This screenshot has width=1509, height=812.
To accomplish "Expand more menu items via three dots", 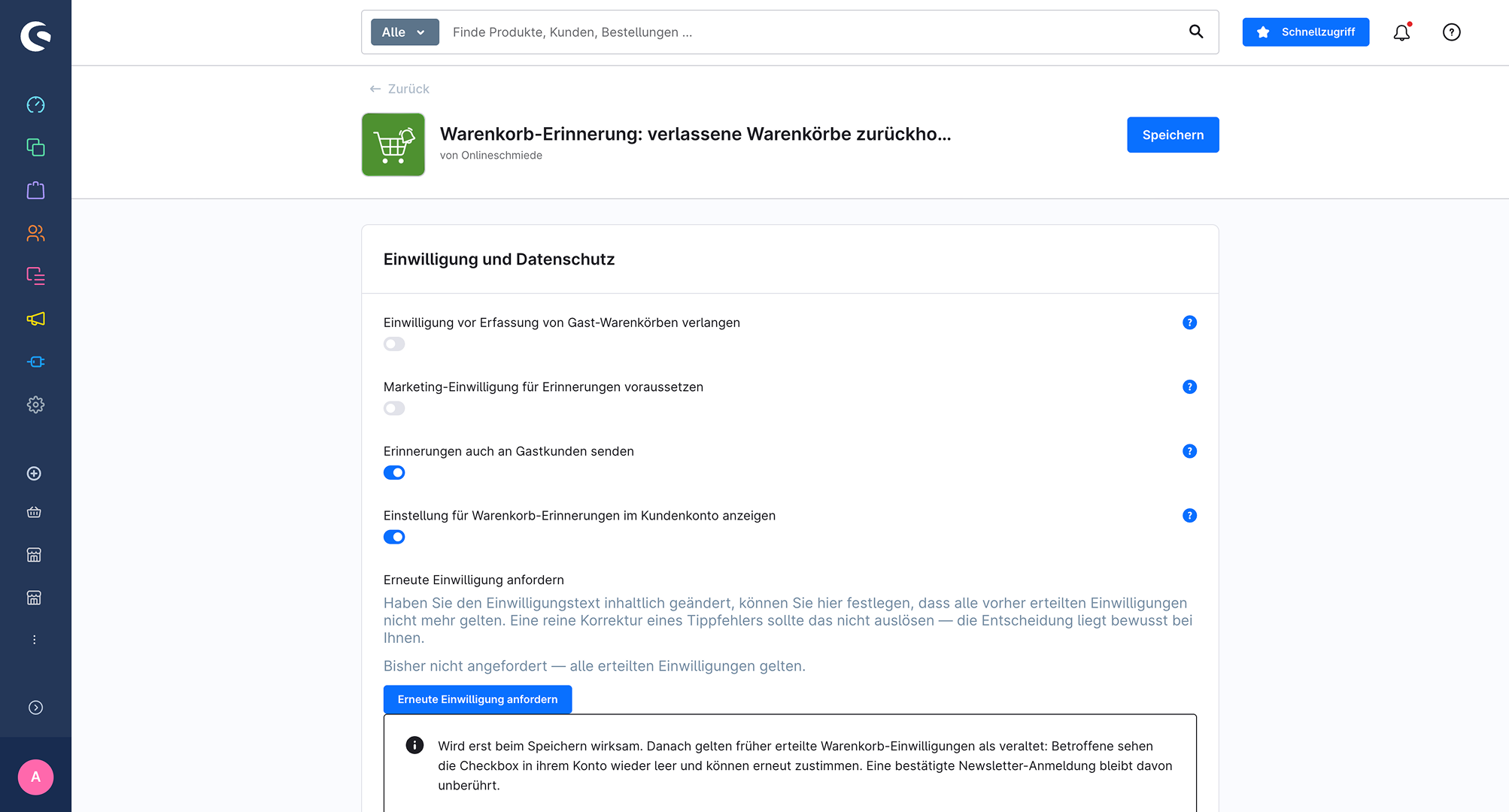I will pos(35,640).
